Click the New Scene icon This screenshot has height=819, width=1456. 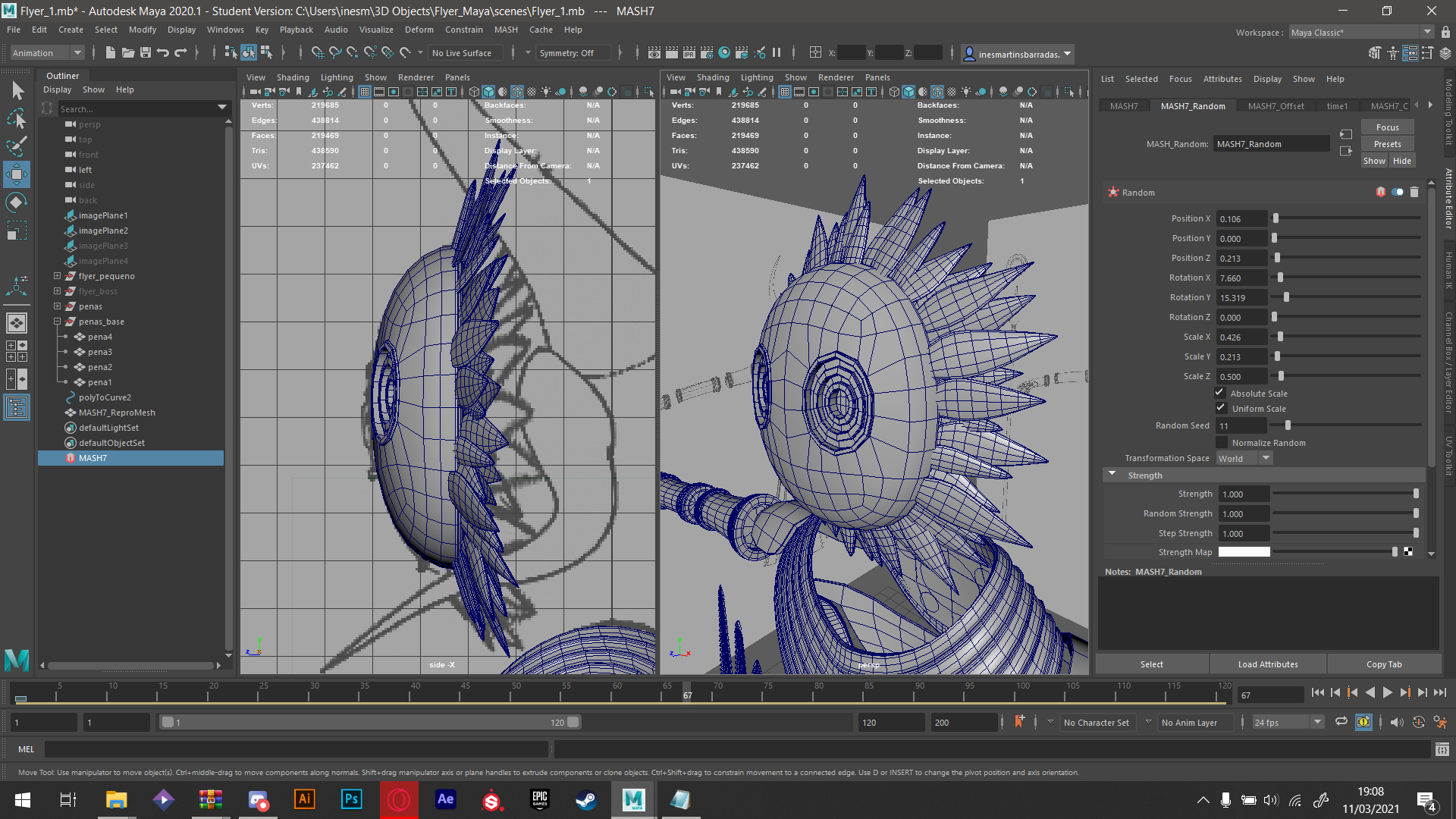[x=111, y=52]
